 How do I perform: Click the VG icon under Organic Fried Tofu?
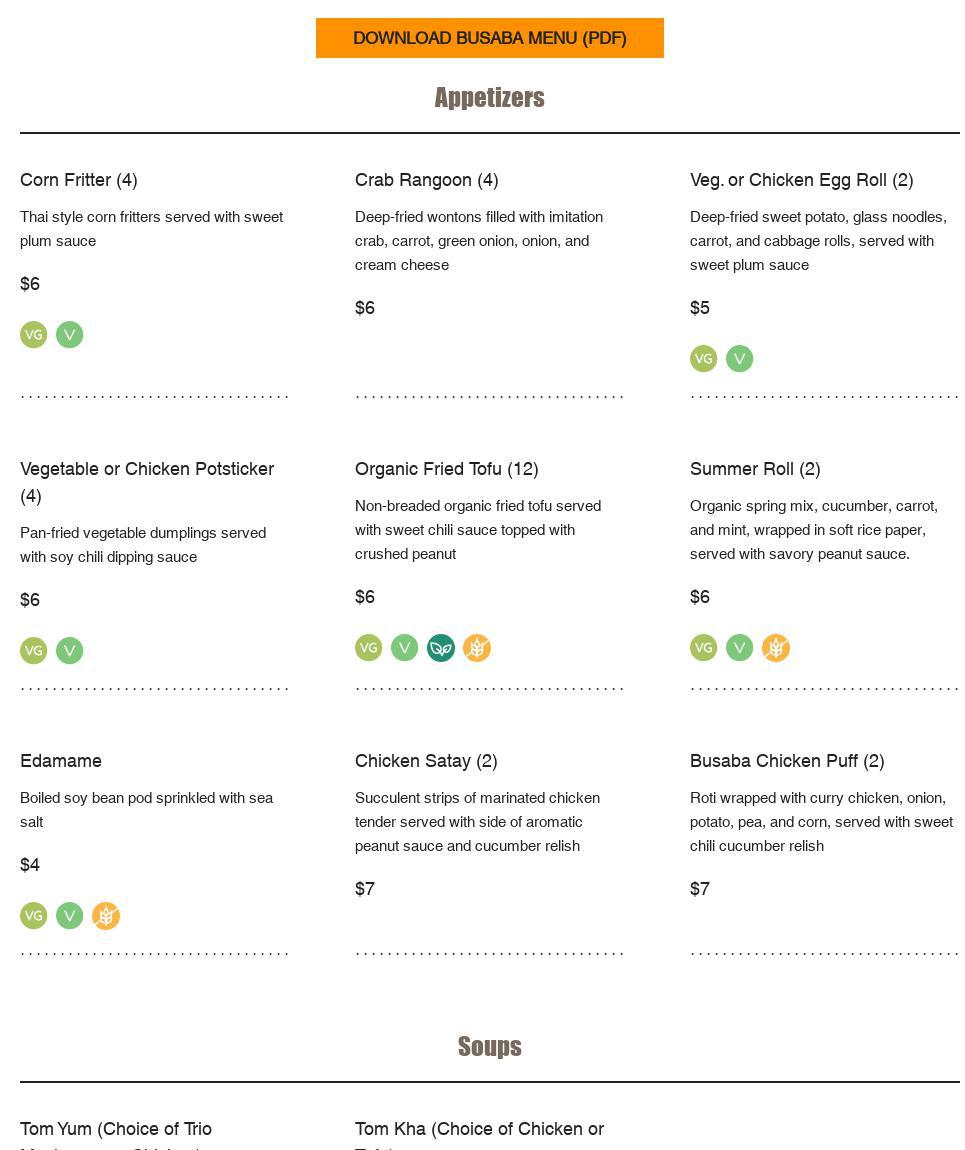pyautogui.click(x=369, y=648)
